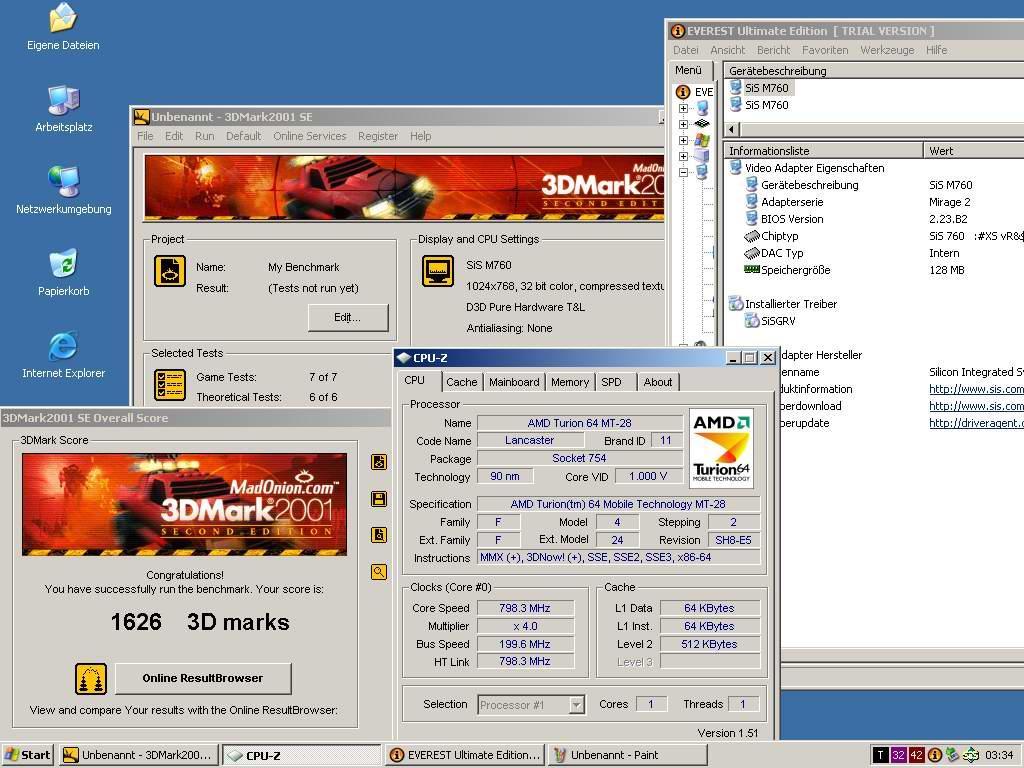Open the File menu in 3DMark2001 SE

click(x=145, y=136)
